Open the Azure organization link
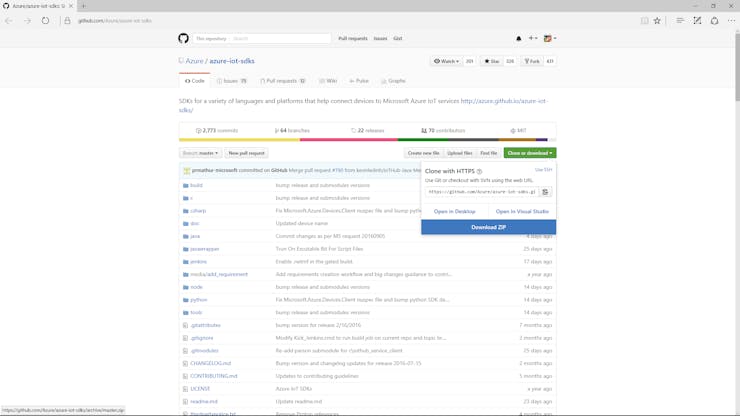The height and width of the screenshot is (416, 740). (x=194, y=61)
